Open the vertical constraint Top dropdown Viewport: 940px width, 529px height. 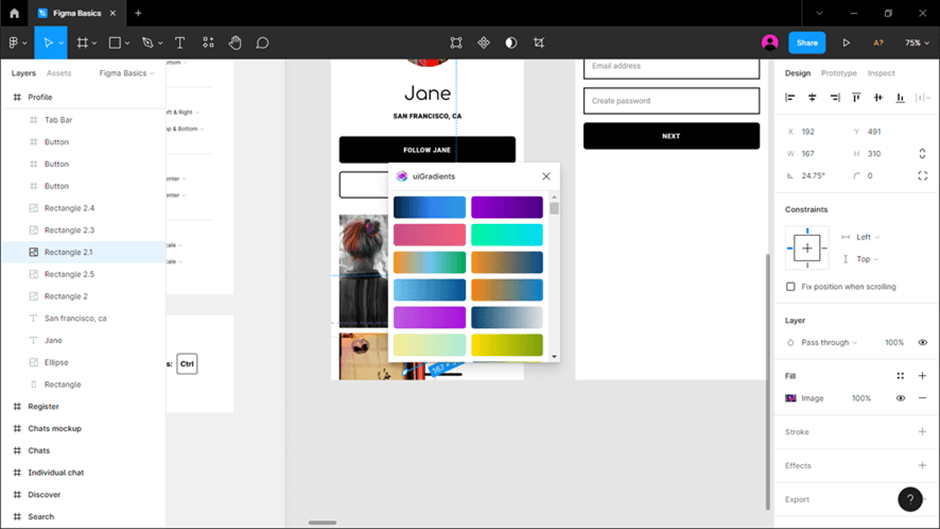click(x=867, y=259)
